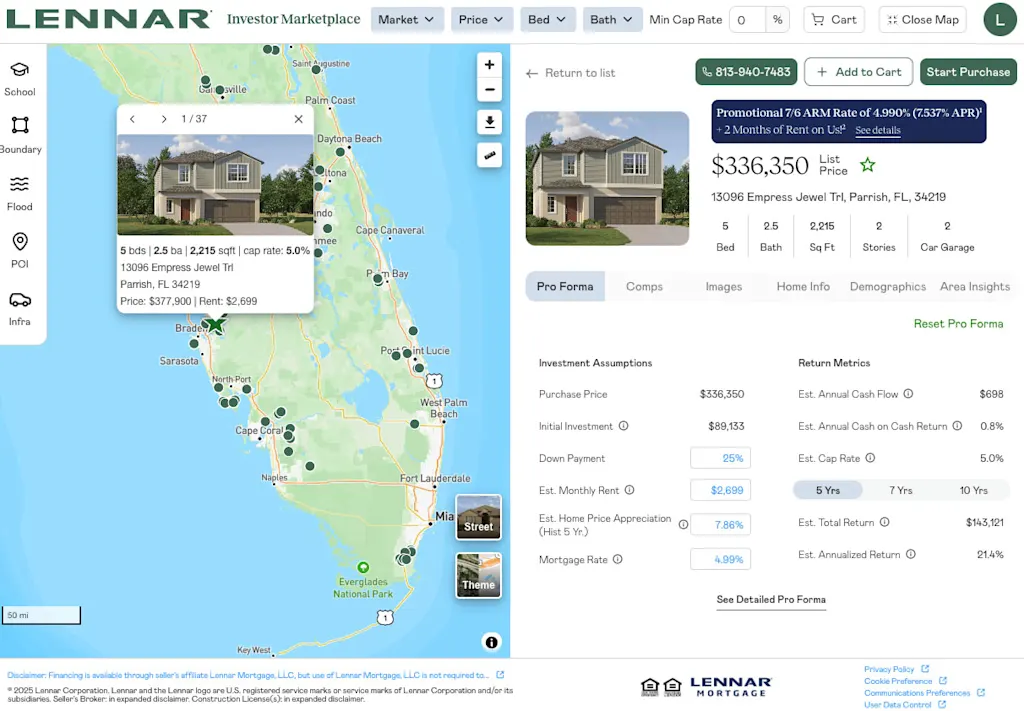Open the Demographics tab
The height and width of the screenshot is (711, 1024).
pos(887,287)
